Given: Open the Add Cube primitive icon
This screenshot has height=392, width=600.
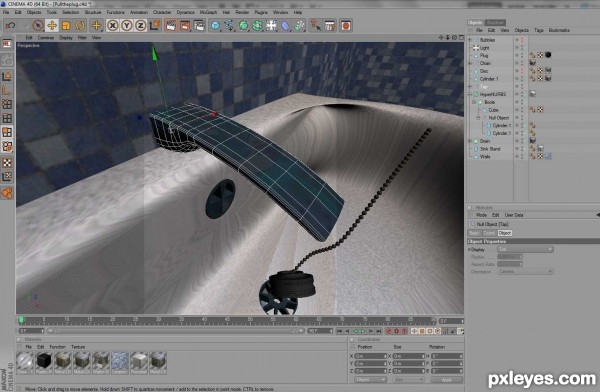Looking at the screenshot, I should [x=215, y=26].
